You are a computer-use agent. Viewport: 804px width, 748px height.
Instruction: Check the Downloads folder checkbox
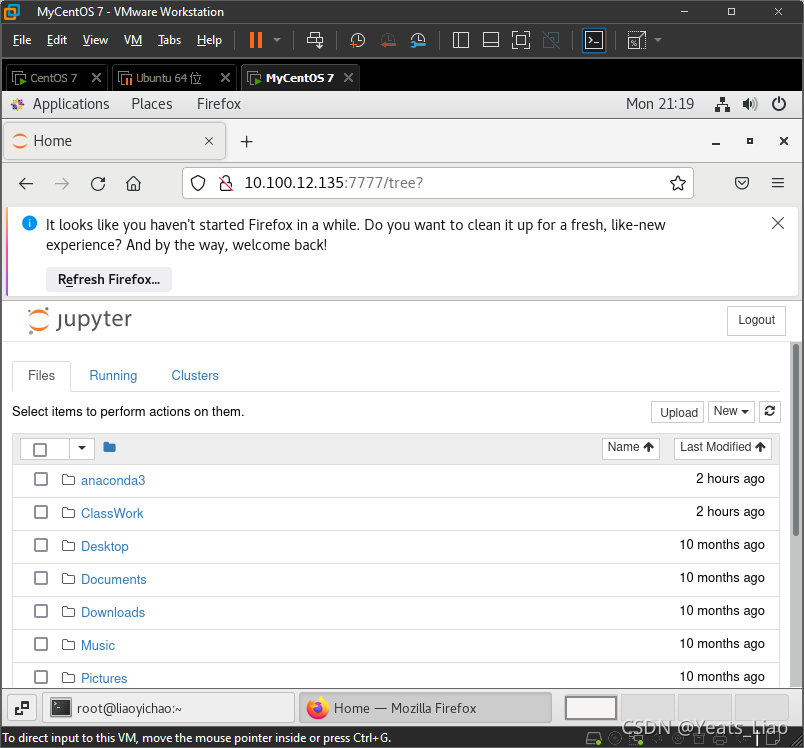(41, 611)
